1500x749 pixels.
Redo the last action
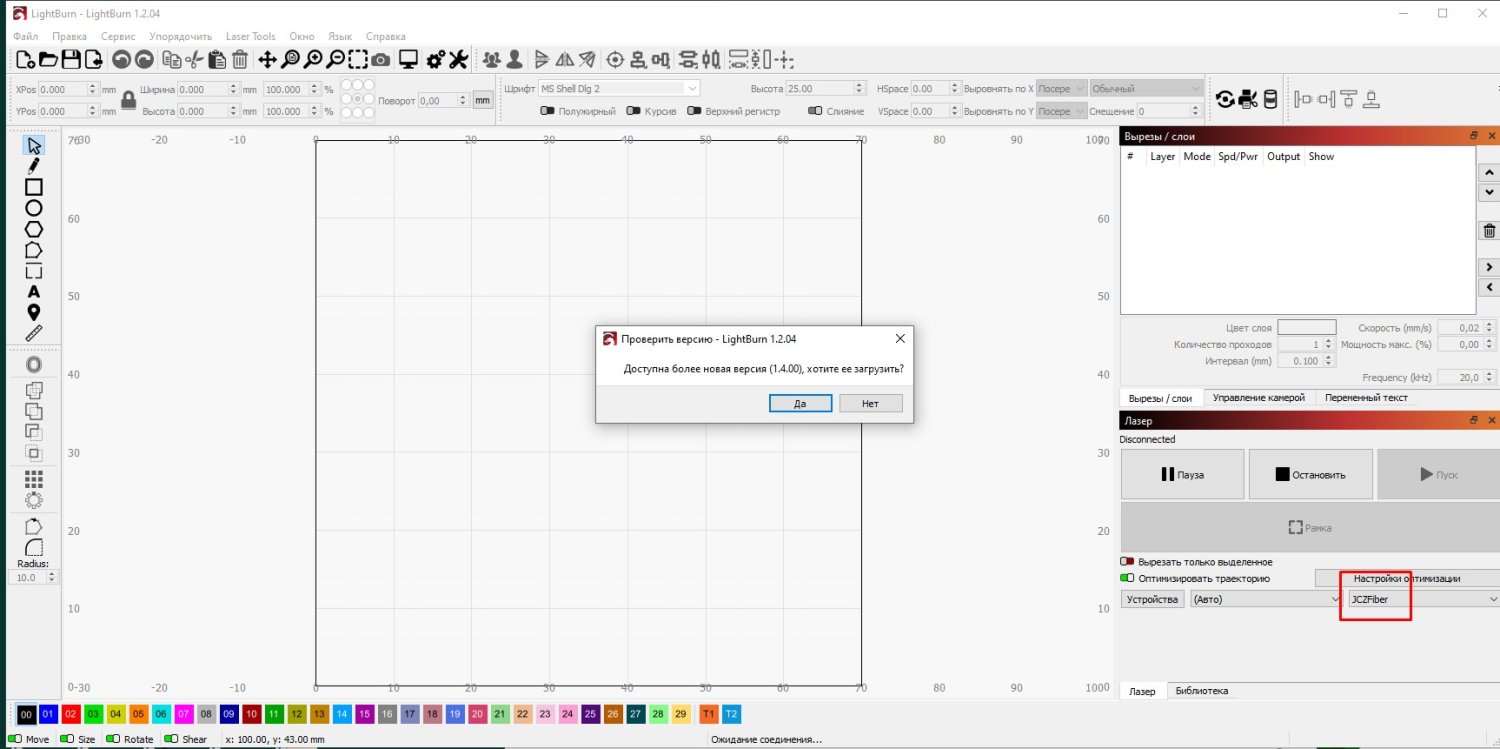[144, 60]
